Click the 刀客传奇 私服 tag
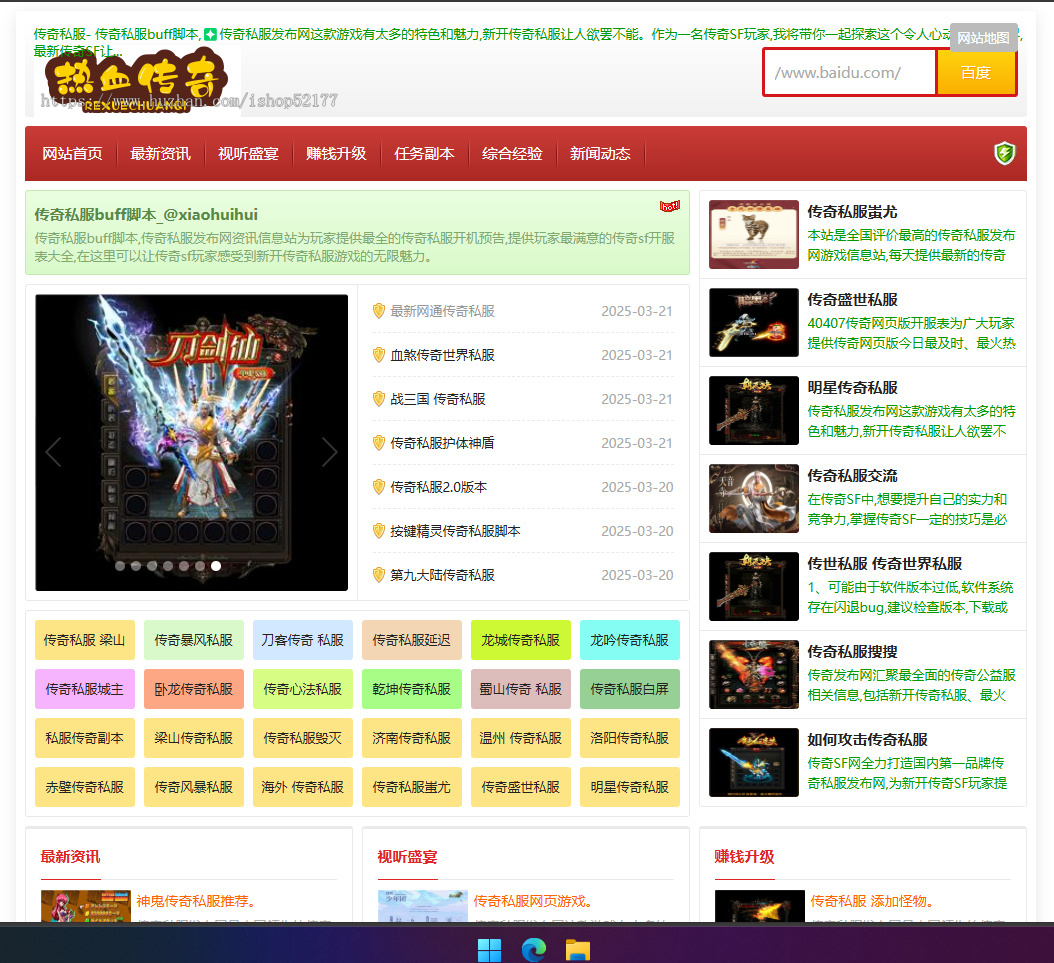Image resolution: width=1054 pixels, height=963 pixels. click(302, 640)
